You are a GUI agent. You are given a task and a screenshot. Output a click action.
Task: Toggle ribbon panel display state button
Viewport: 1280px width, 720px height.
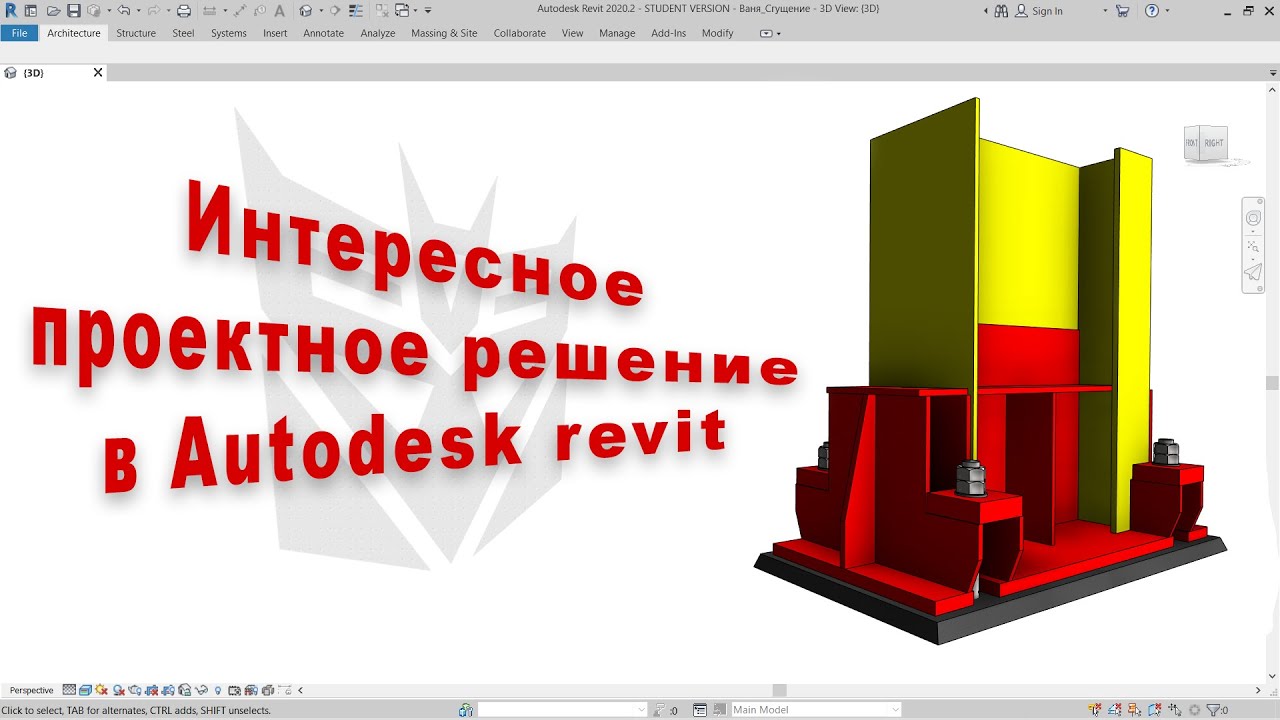point(767,33)
